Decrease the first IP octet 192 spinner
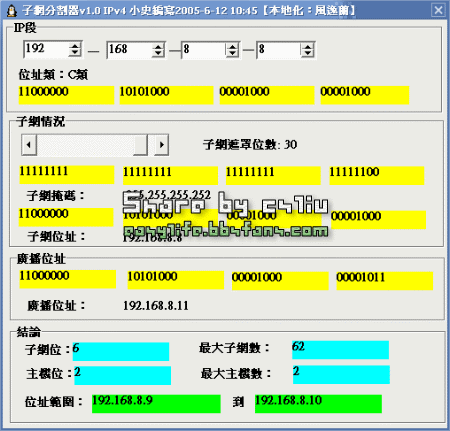 coord(75,53)
